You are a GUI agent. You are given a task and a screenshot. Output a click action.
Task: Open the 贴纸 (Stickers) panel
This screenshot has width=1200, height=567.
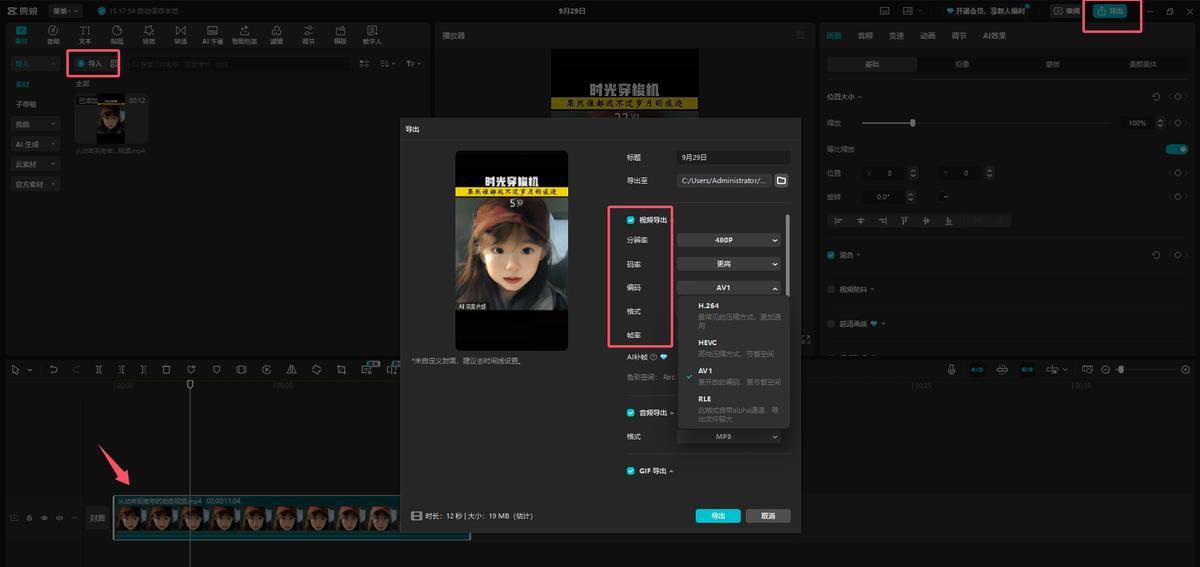[x=117, y=35]
